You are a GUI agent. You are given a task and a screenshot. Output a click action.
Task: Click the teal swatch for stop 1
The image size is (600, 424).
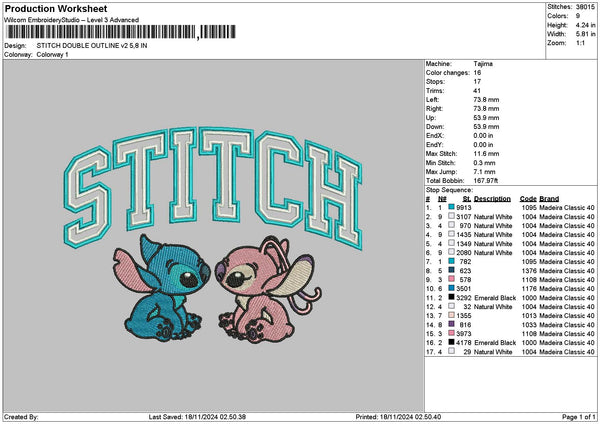[x=452, y=207]
